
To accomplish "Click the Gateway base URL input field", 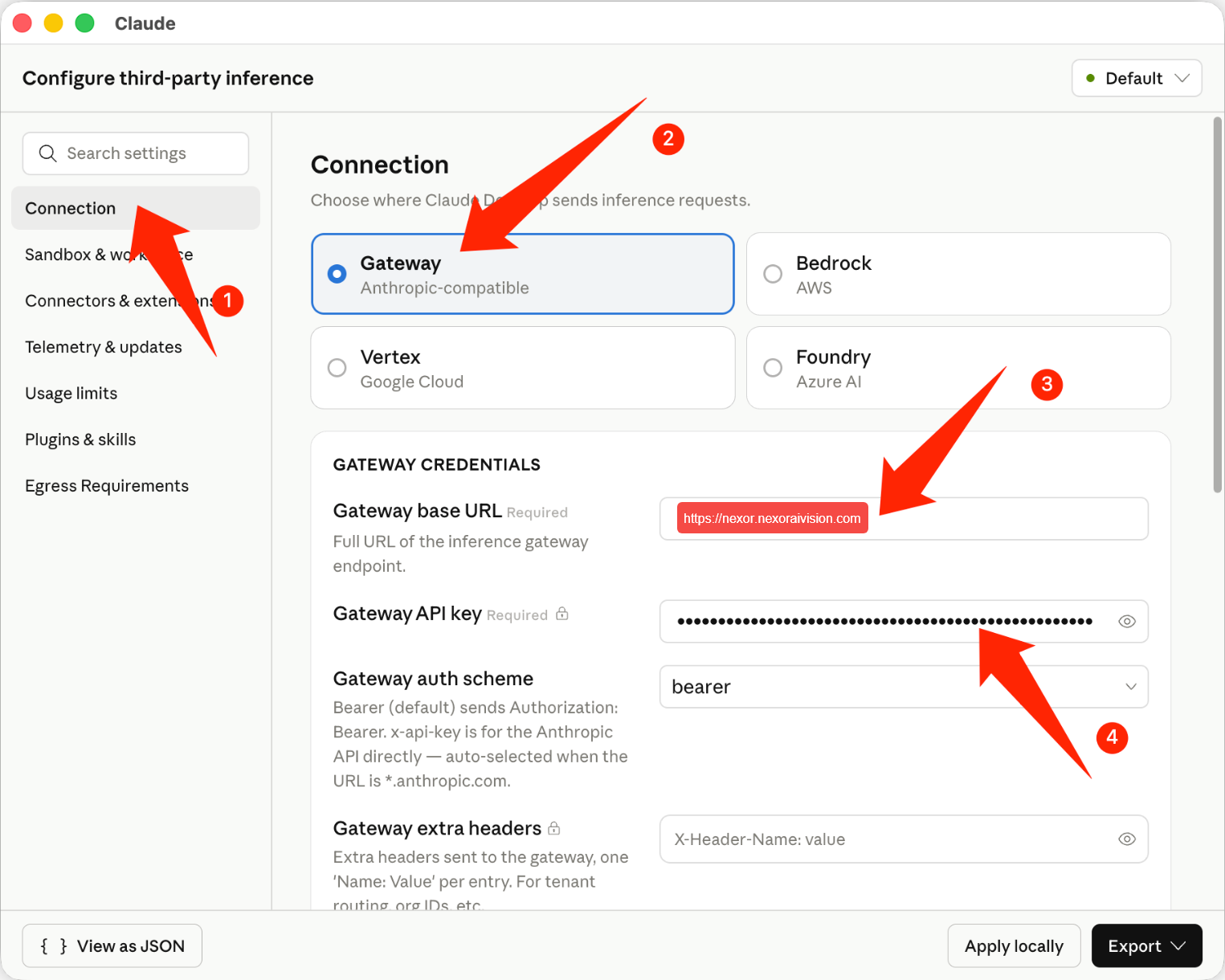I will pyautogui.click(x=904, y=519).
